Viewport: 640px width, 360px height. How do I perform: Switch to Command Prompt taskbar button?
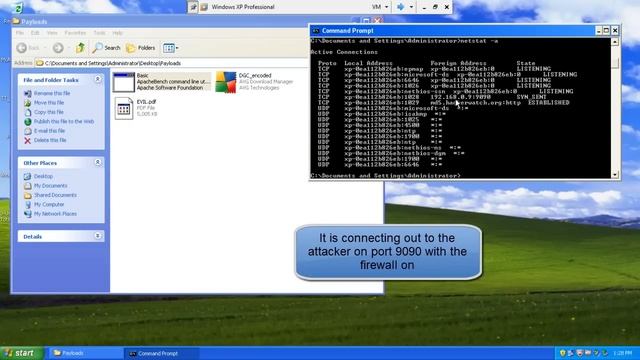[161, 353]
